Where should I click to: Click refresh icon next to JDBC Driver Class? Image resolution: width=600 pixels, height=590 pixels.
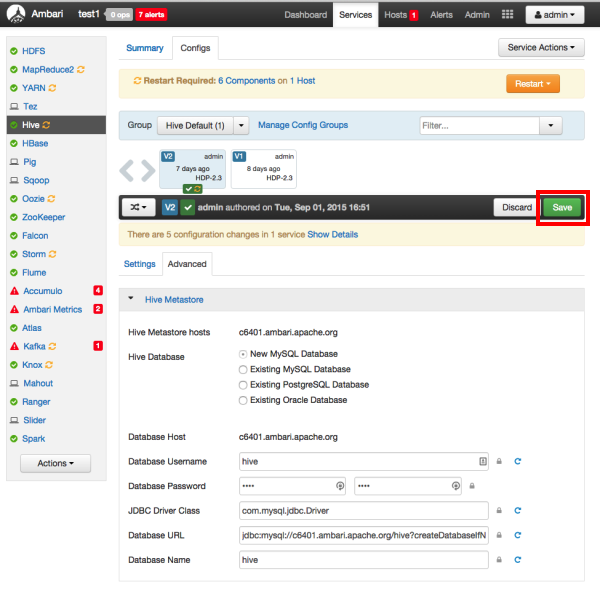(517, 510)
